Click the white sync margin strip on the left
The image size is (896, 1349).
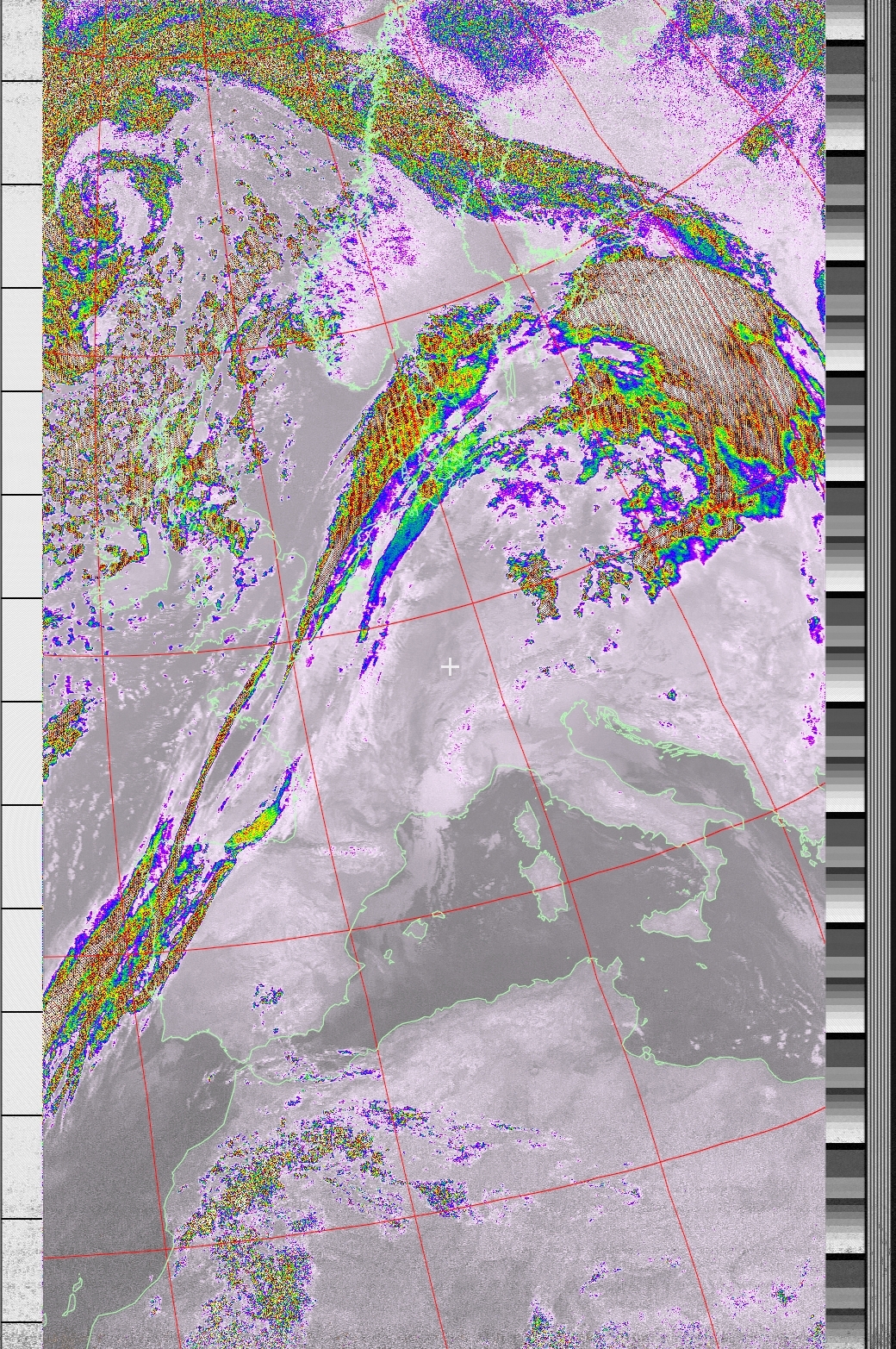(22, 672)
